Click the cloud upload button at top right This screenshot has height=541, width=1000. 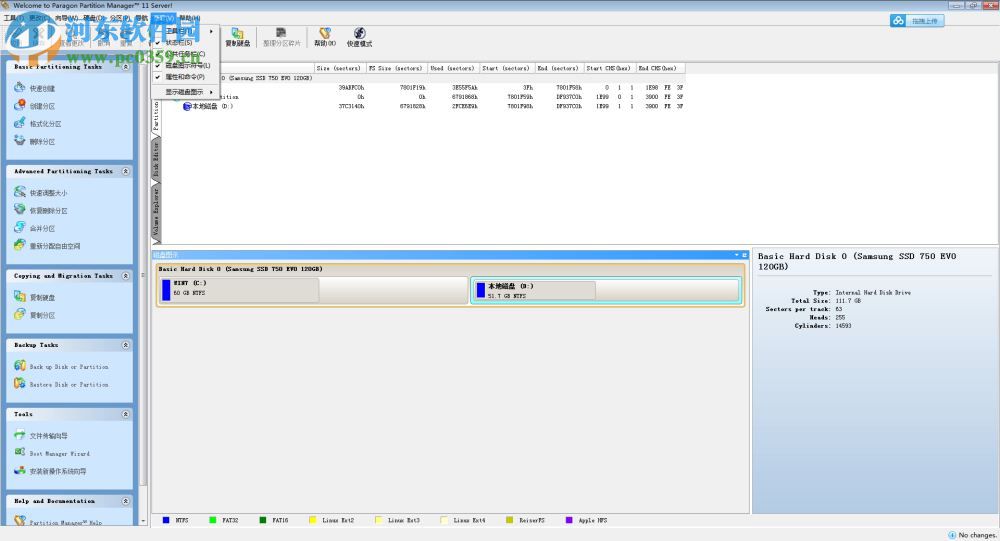point(917,20)
